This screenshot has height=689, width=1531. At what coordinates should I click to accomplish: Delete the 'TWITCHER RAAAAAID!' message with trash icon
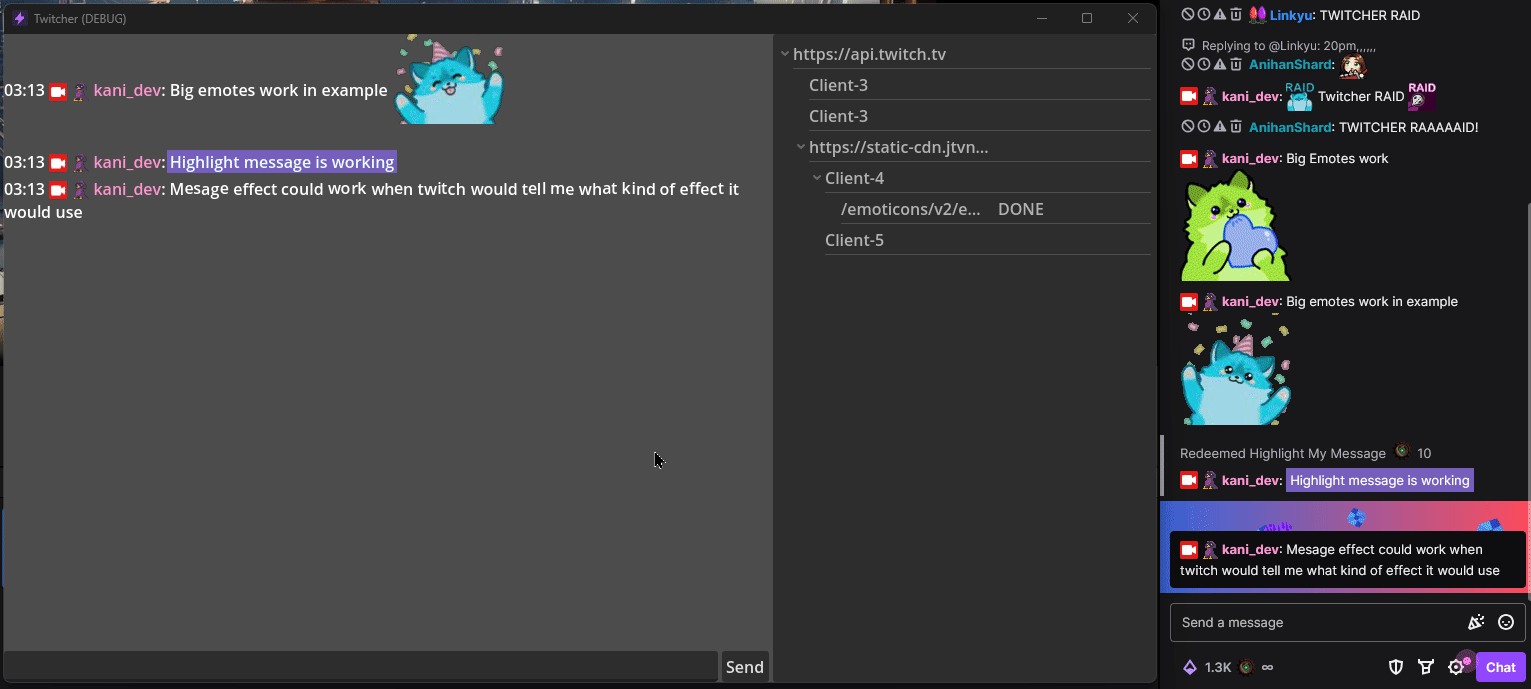1236,127
